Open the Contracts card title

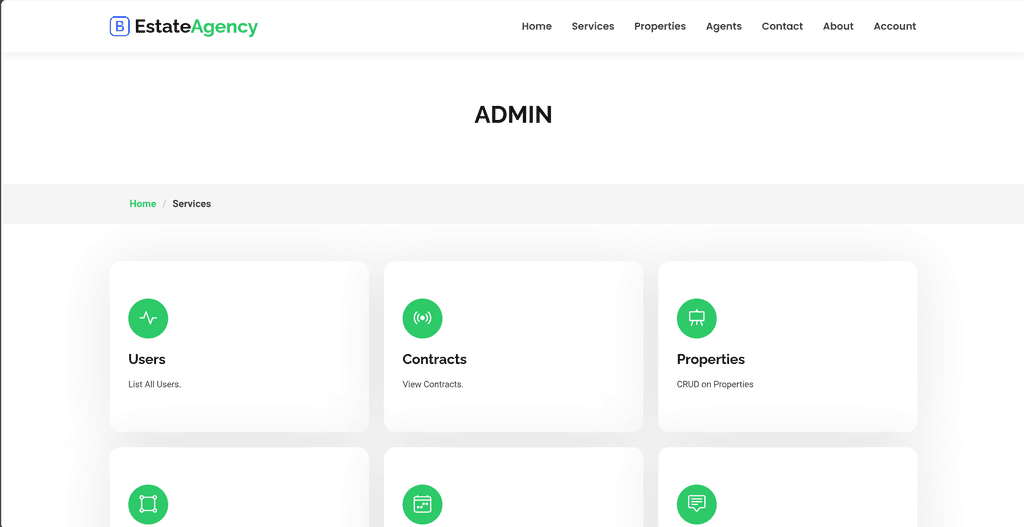click(x=434, y=359)
